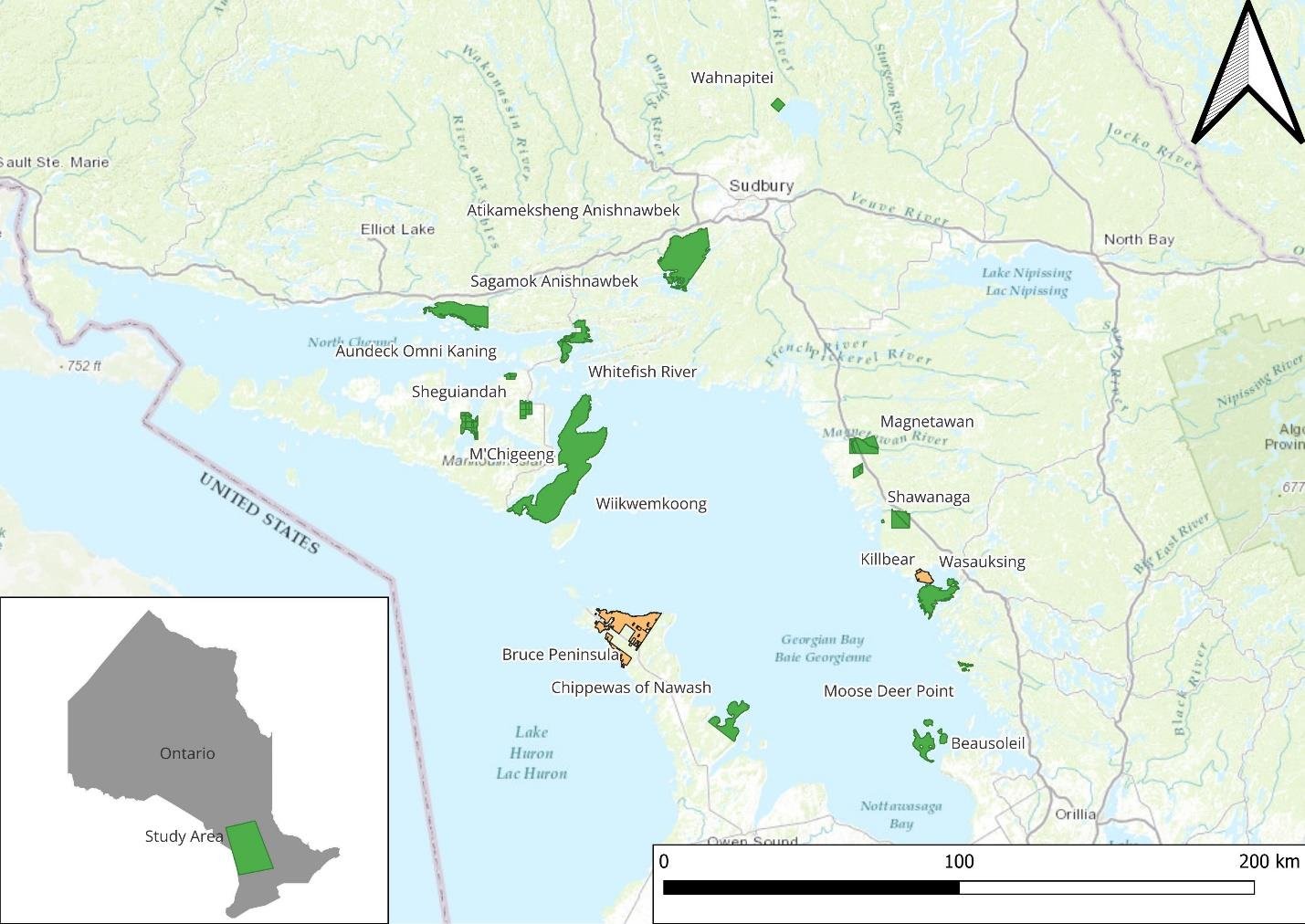Click the Shawanaga green square polygon

tap(900, 520)
